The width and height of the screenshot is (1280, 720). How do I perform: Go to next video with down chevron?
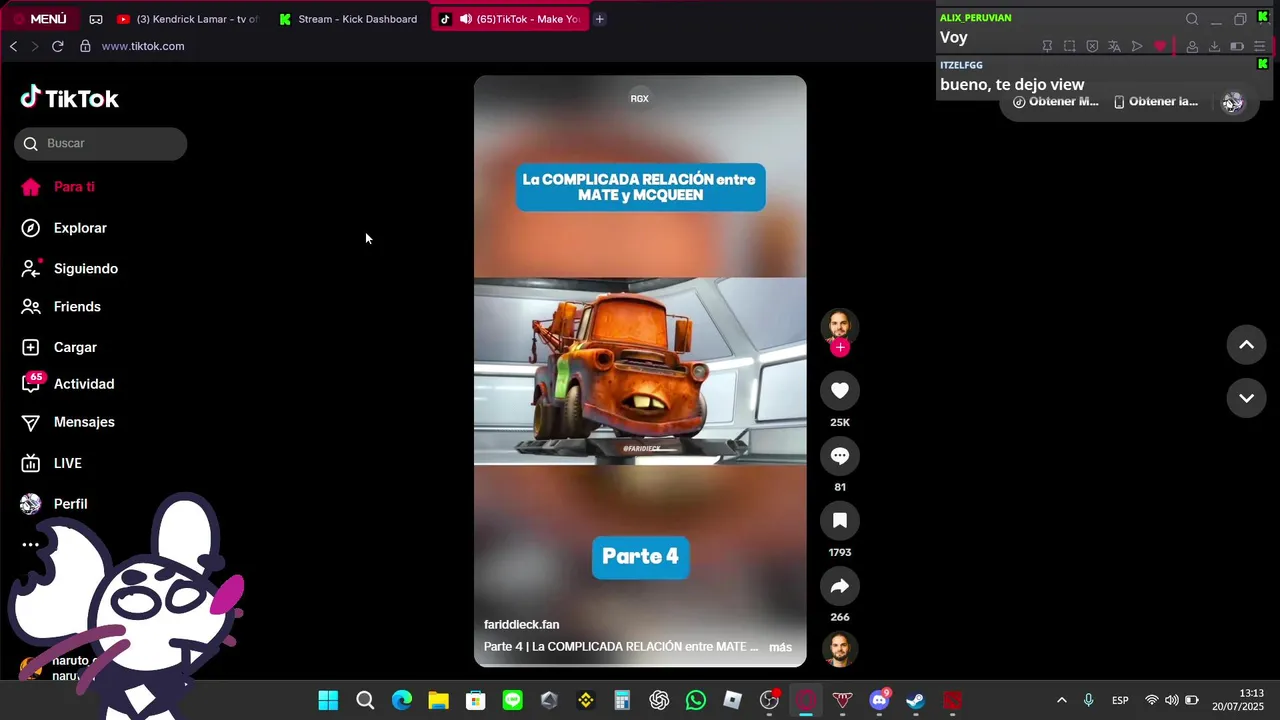coord(1246,398)
